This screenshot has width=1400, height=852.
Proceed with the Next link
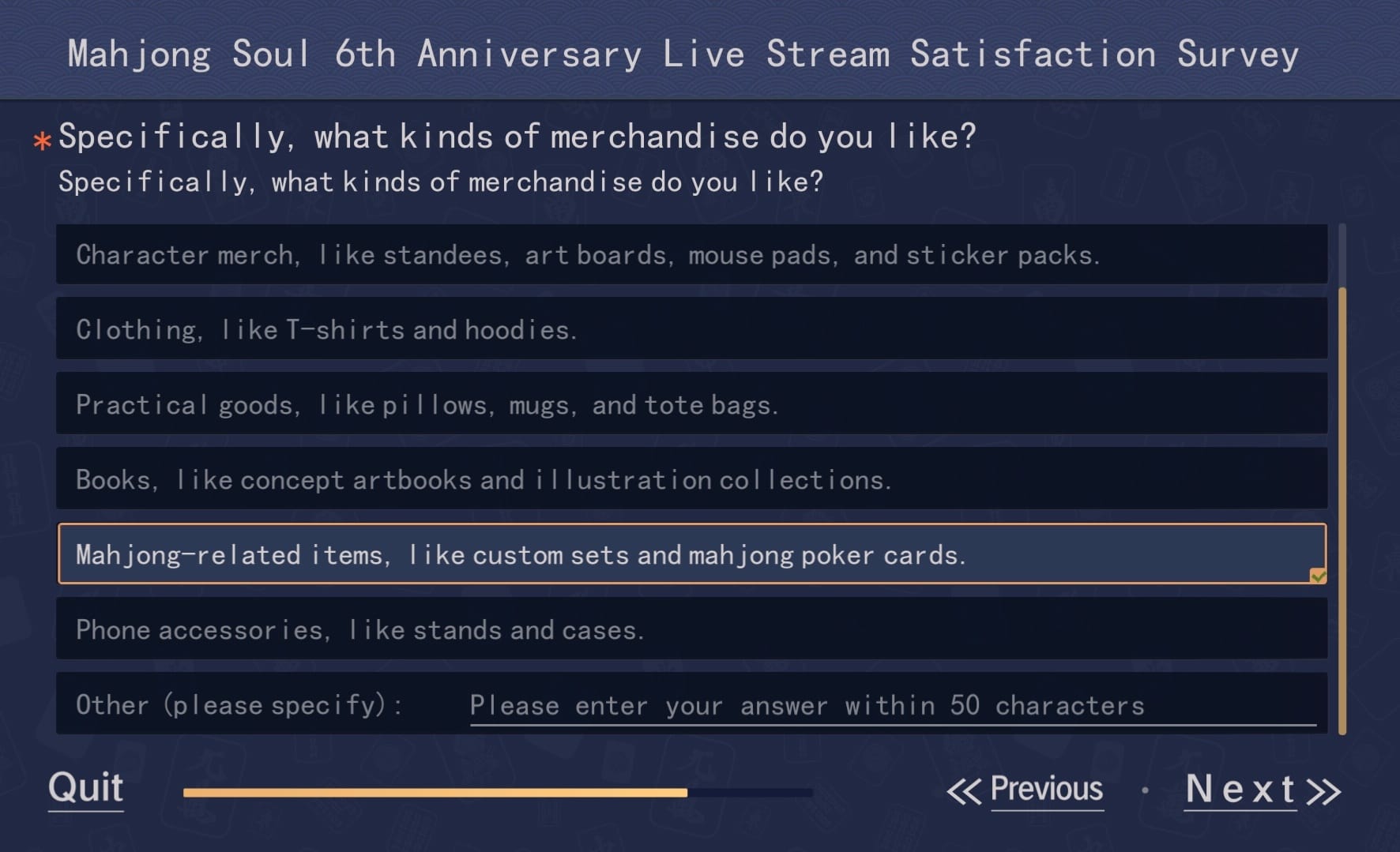tap(1240, 789)
